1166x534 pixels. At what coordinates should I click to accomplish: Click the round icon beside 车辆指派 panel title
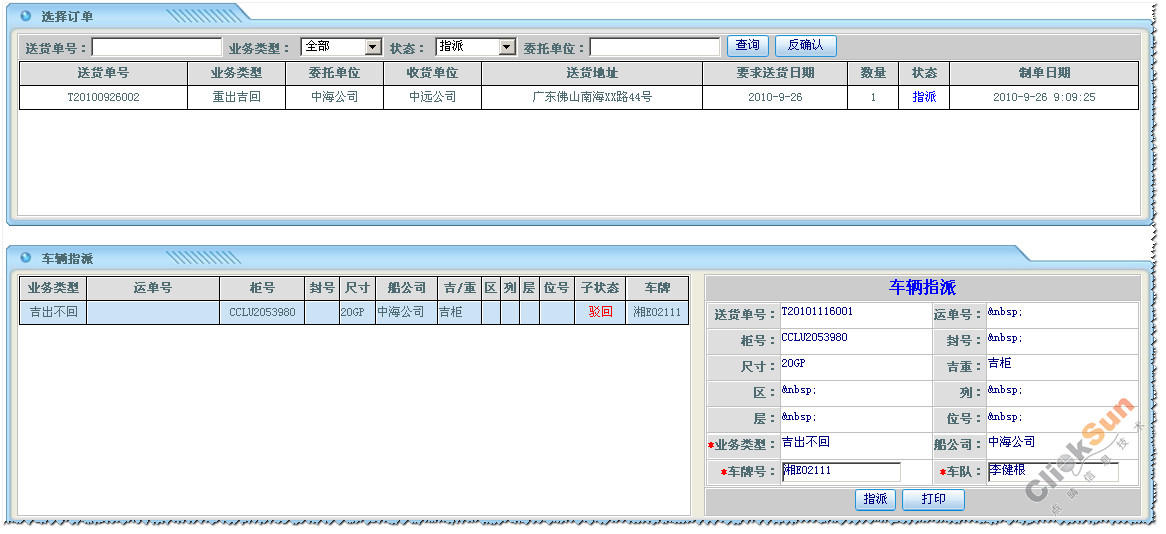[26, 258]
